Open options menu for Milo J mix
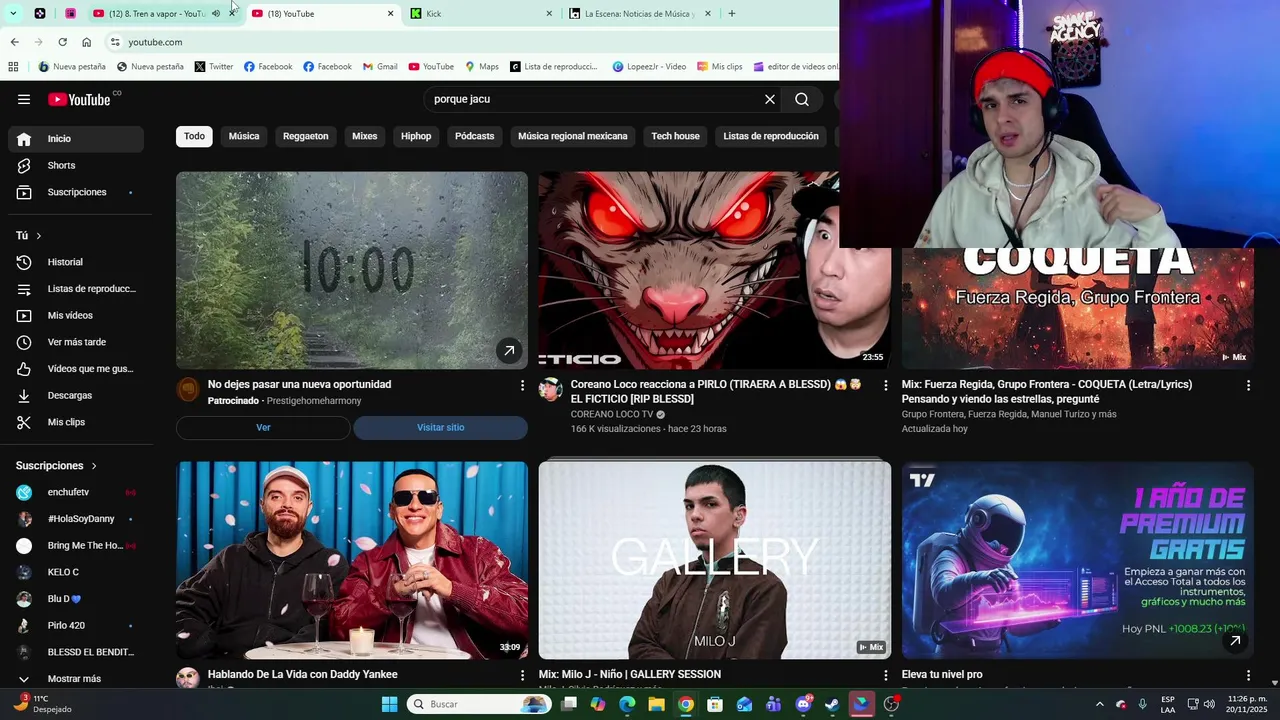The height and width of the screenshot is (720, 1280). [x=885, y=675]
